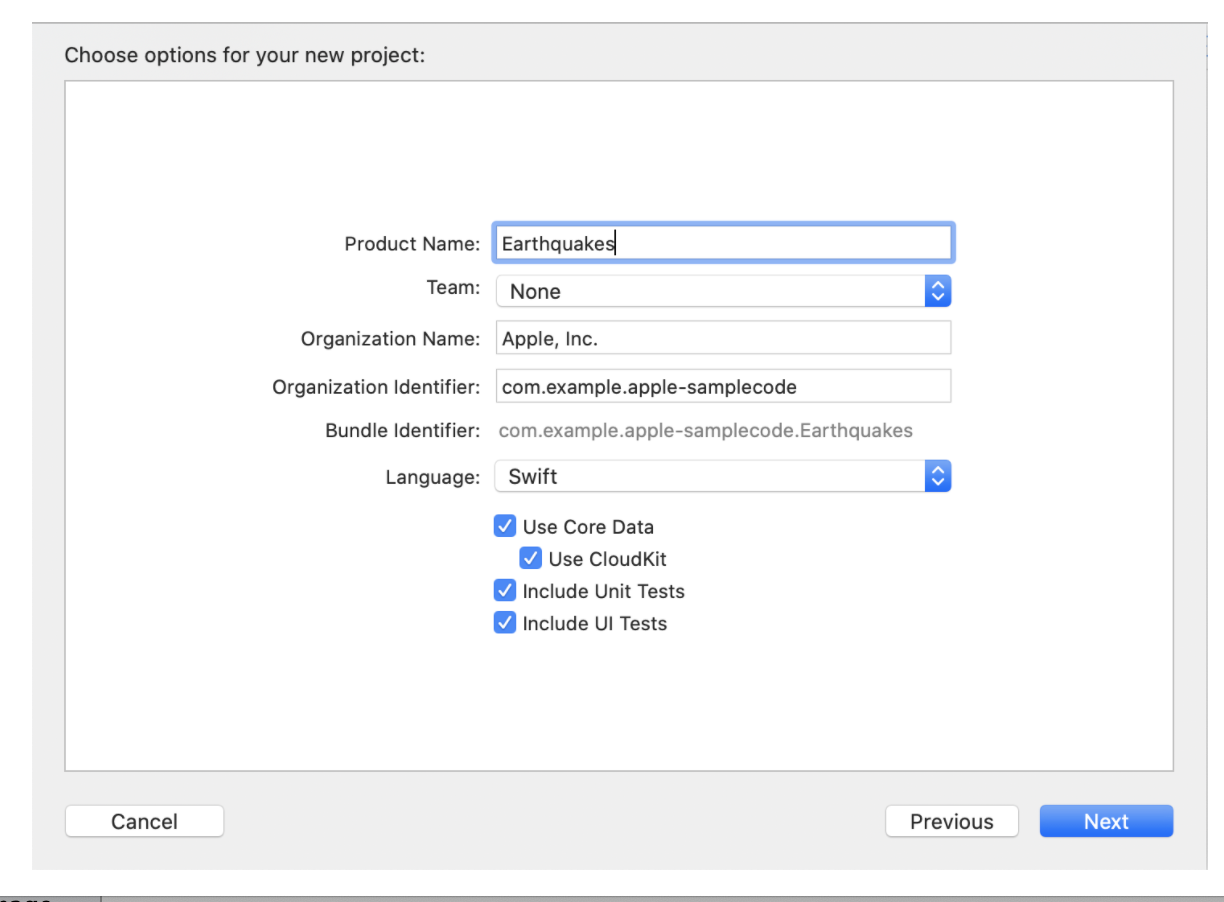Turn off Include UI Tests checkbox
Screen dimensions: 1224x902
pos(505,623)
